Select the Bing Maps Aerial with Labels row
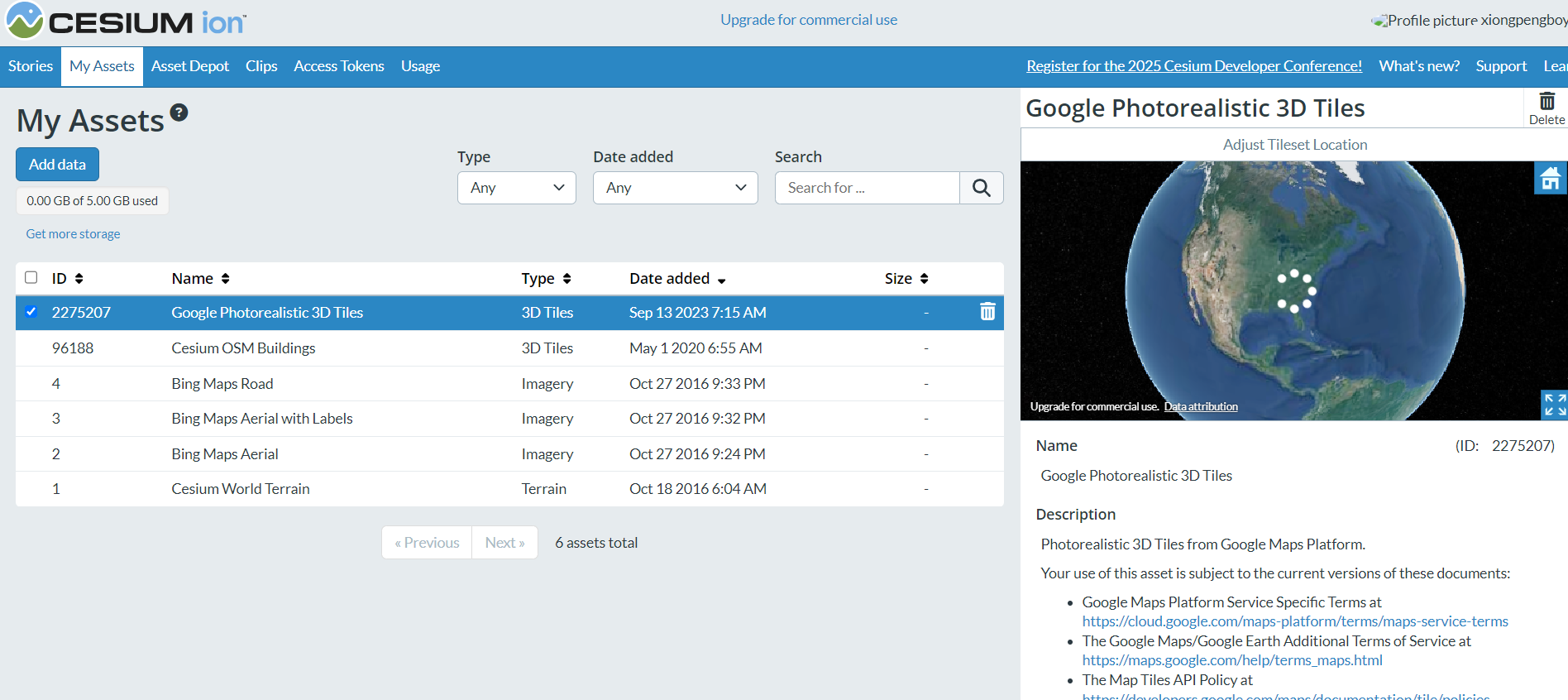 [509, 419]
